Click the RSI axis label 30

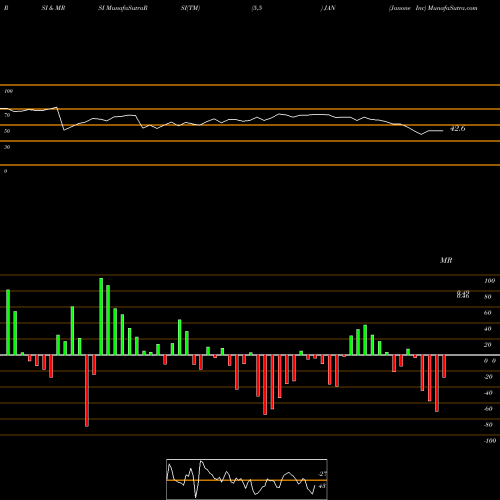pyautogui.click(x=7, y=147)
